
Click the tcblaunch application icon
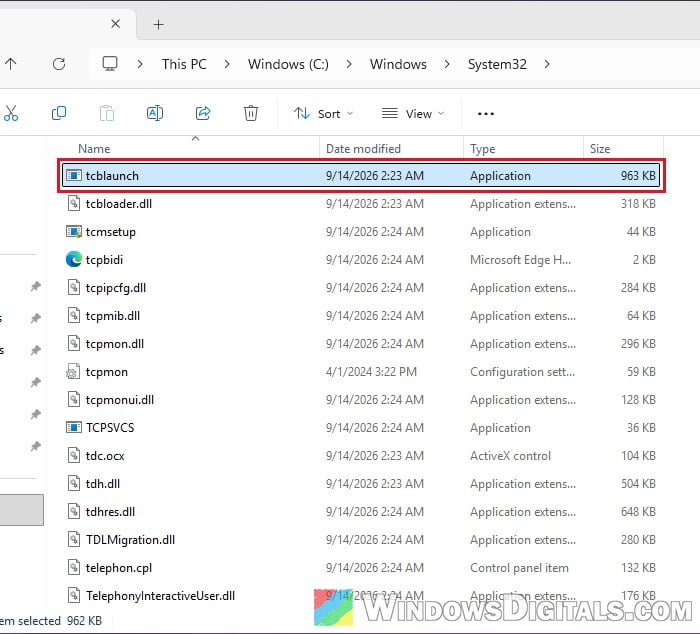[74, 175]
